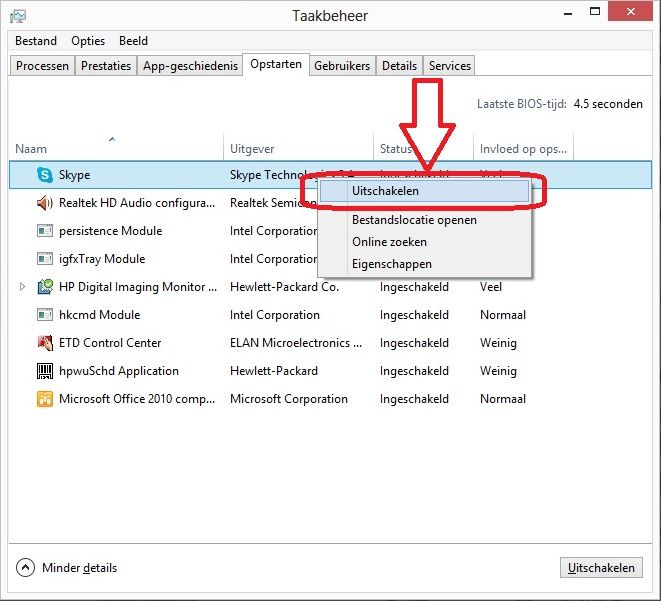Expand the HP Digital Imaging Monitor group

tap(22, 287)
